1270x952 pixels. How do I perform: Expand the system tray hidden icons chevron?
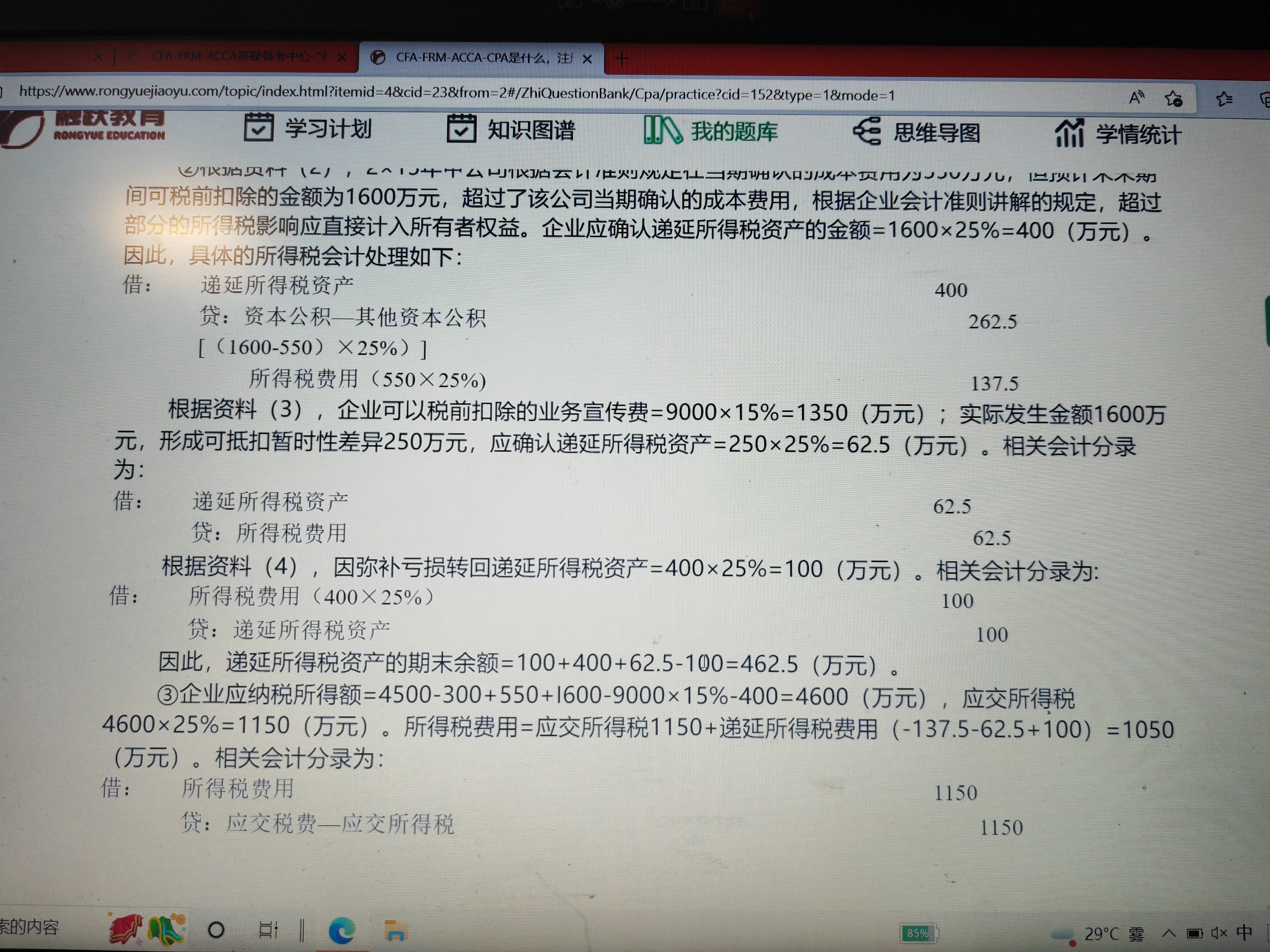point(1168,933)
